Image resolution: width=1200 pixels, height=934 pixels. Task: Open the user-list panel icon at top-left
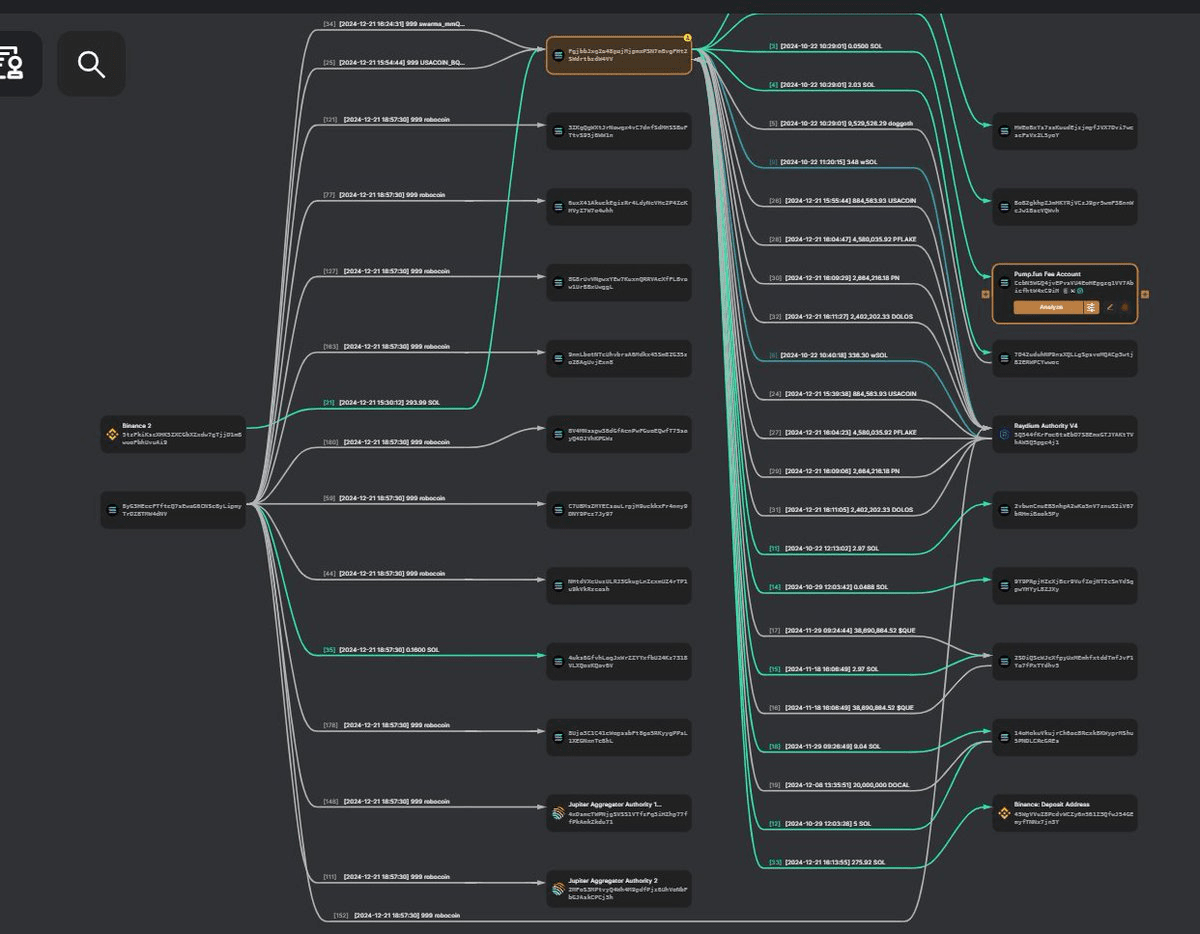point(12,64)
